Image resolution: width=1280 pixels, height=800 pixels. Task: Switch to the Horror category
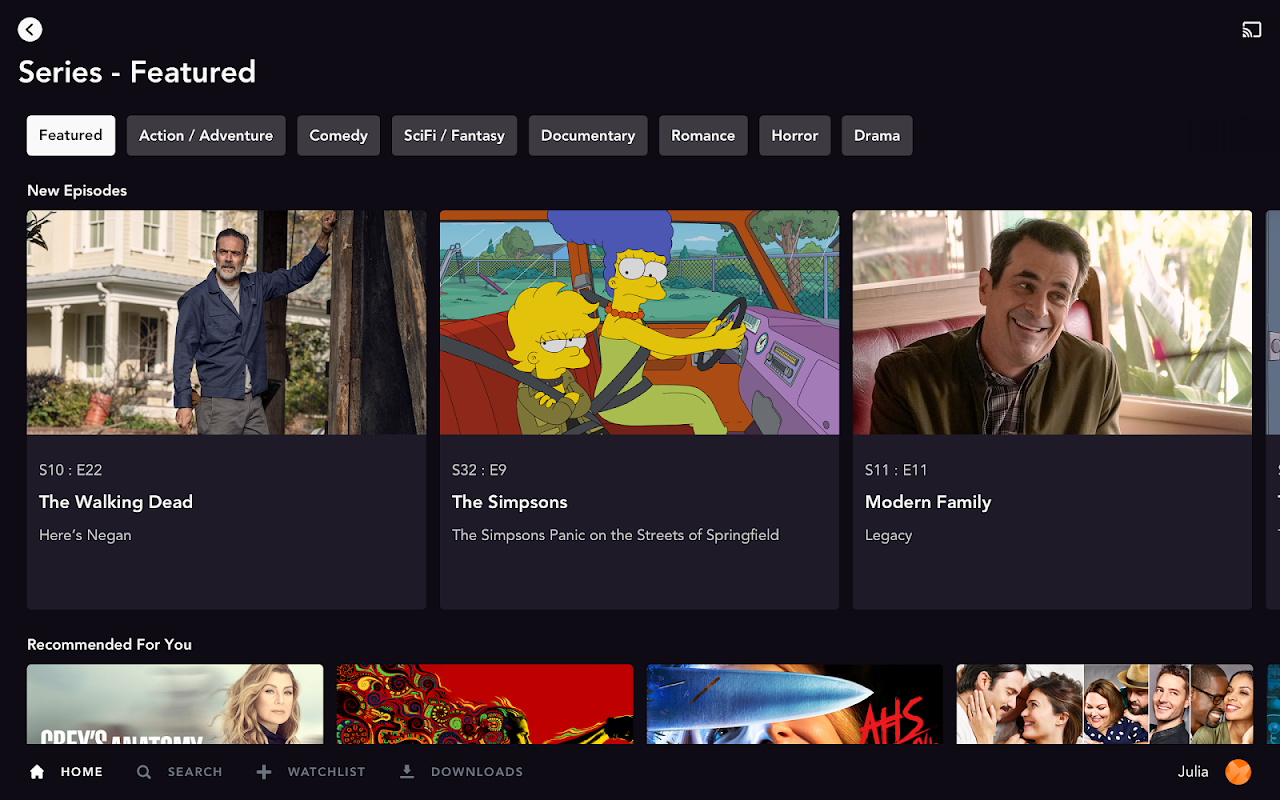[x=794, y=135]
